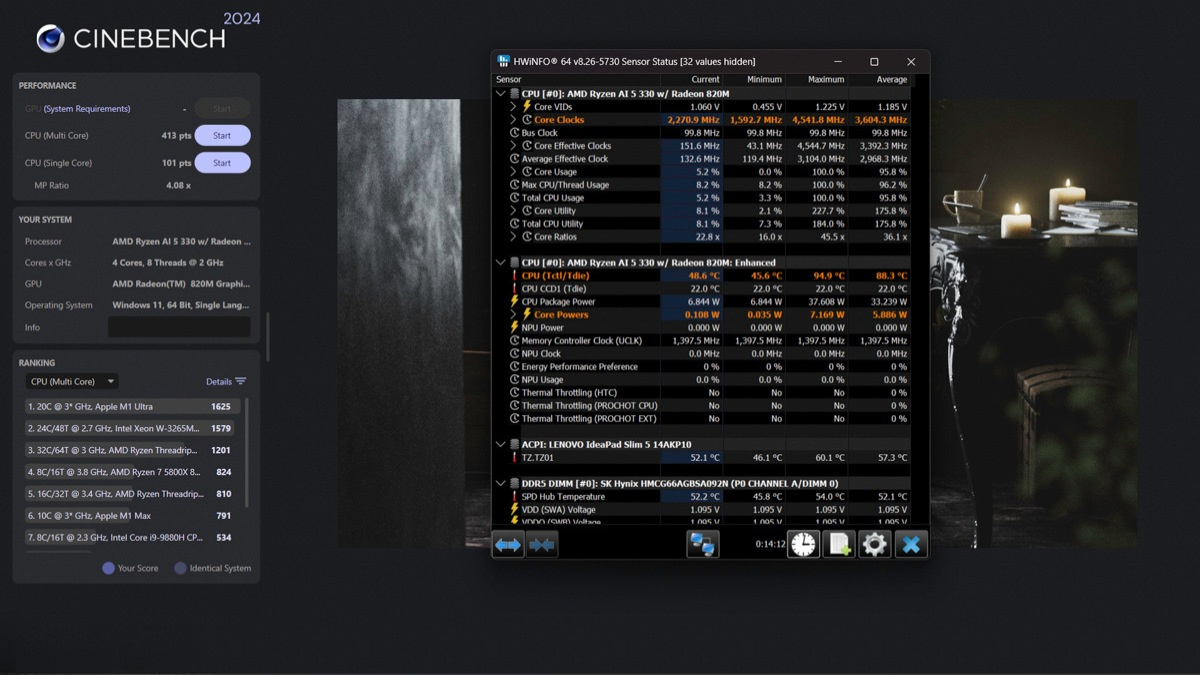This screenshot has width=1200, height=675.
Task: Click the Identical System legend dot
Action: 180,568
